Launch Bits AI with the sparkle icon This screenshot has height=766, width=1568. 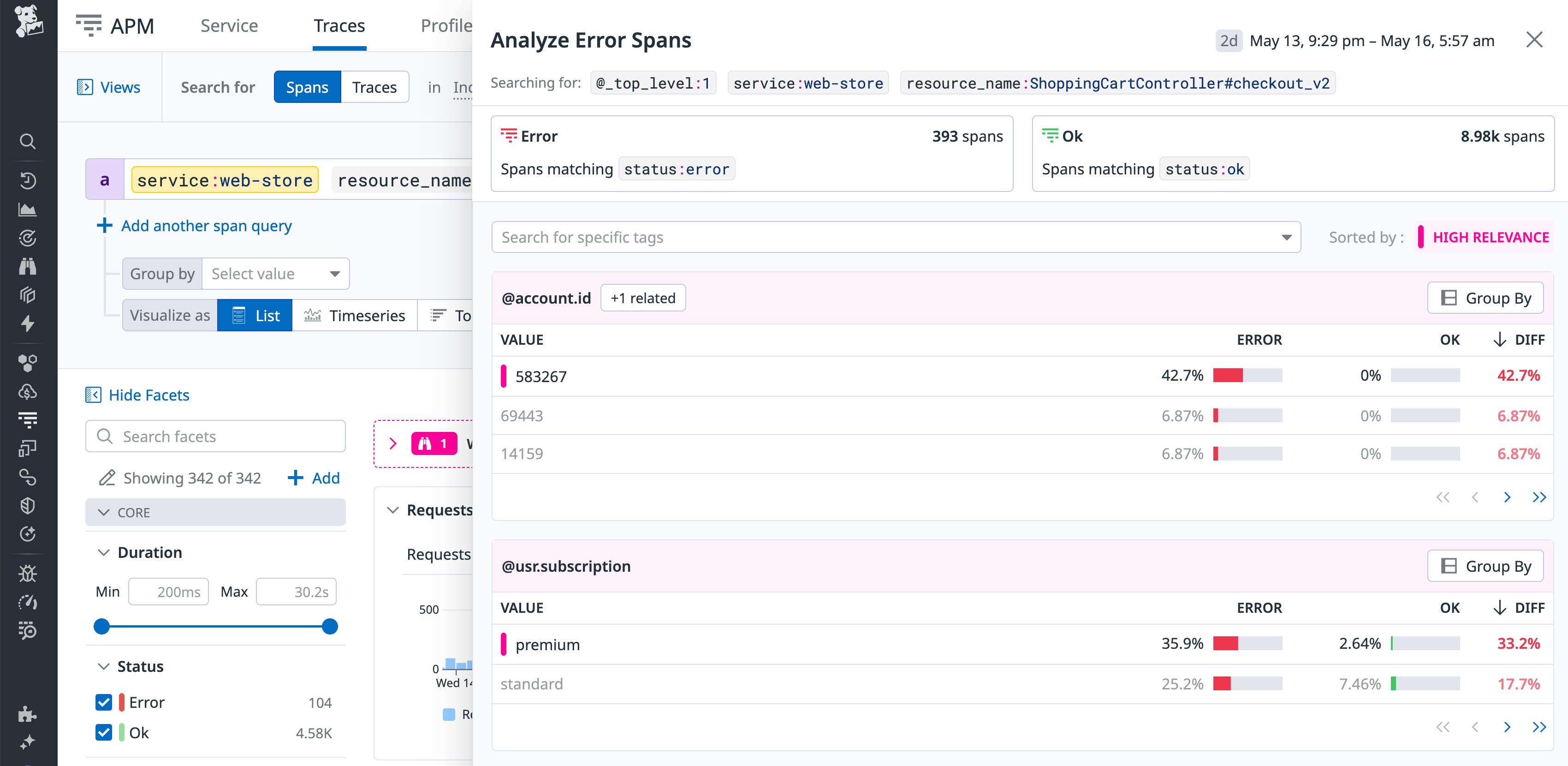pos(28,742)
